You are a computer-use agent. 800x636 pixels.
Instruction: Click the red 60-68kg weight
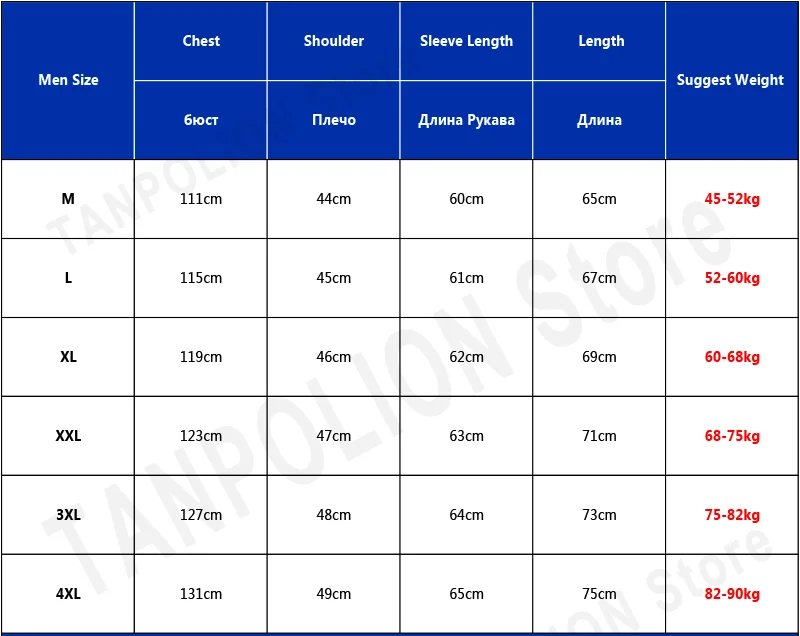point(732,357)
